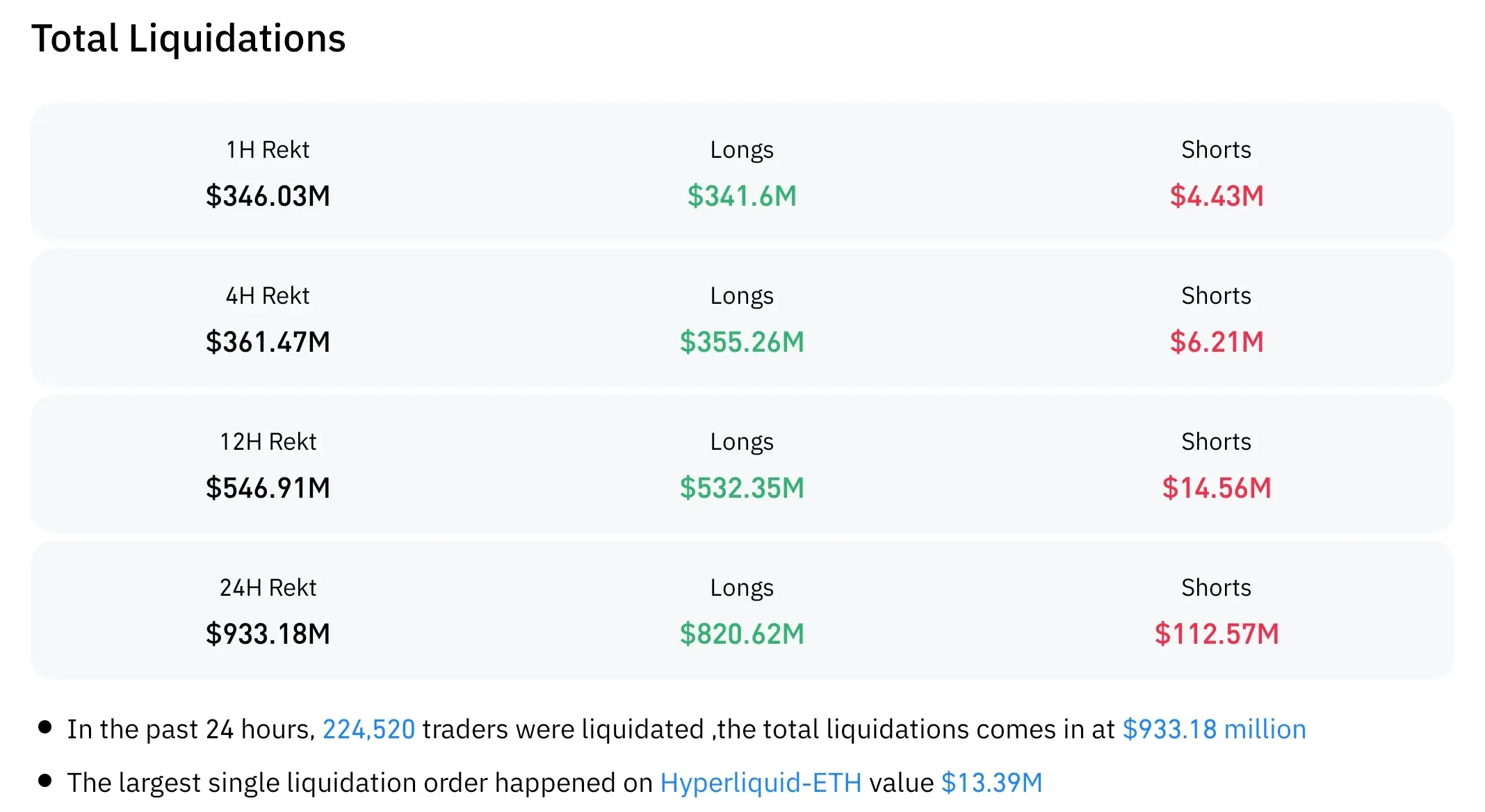Click the 4H shorts value $6.21M
Image resolution: width=1485 pixels, height=812 pixels.
pyautogui.click(x=1216, y=342)
